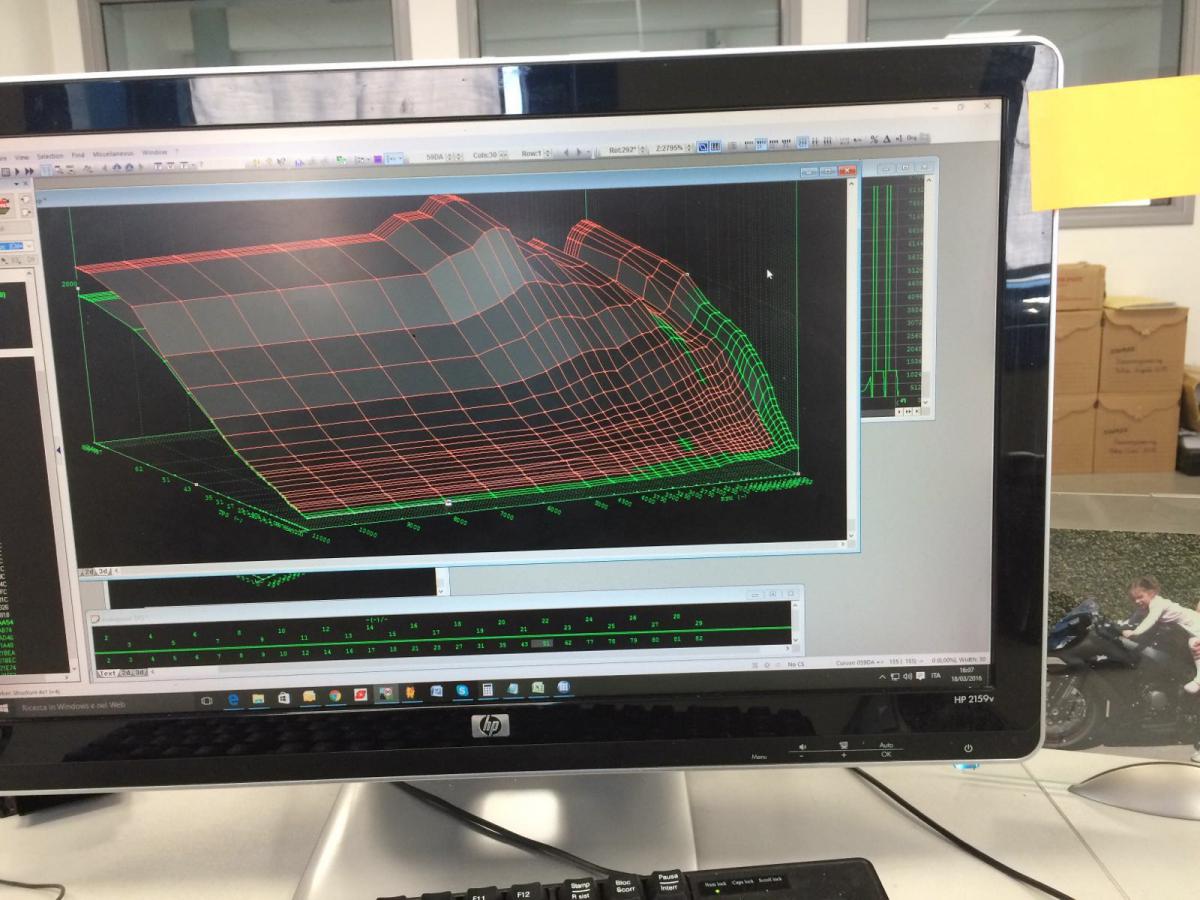1200x900 pixels.
Task: Click the ITA language indicator
Action: pyautogui.click(x=935, y=676)
